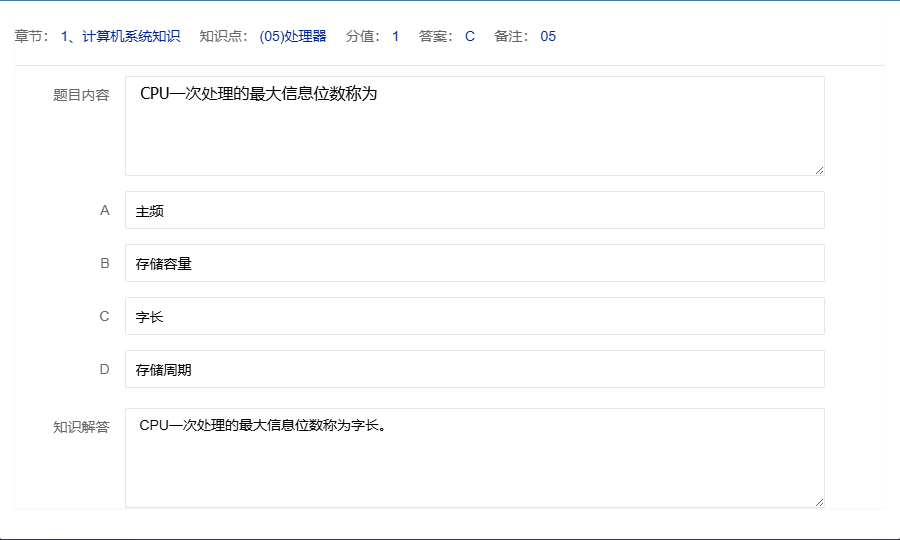Click the D option label
Viewport: 900px width, 540px height.
[104, 369]
